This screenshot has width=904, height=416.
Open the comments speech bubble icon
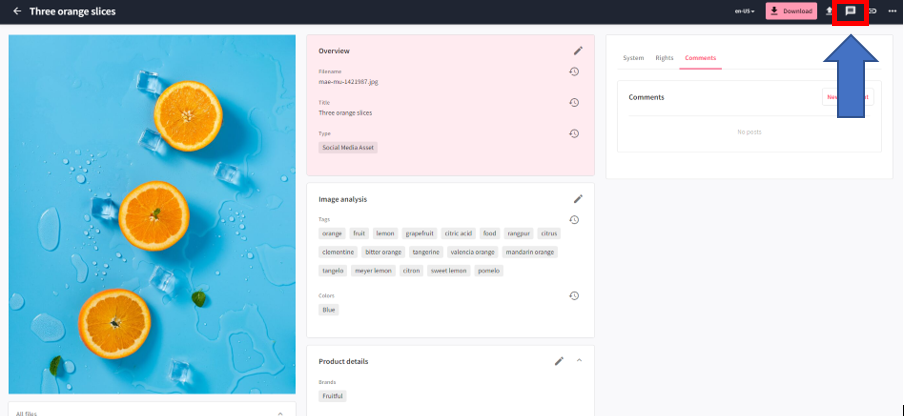(850, 11)
